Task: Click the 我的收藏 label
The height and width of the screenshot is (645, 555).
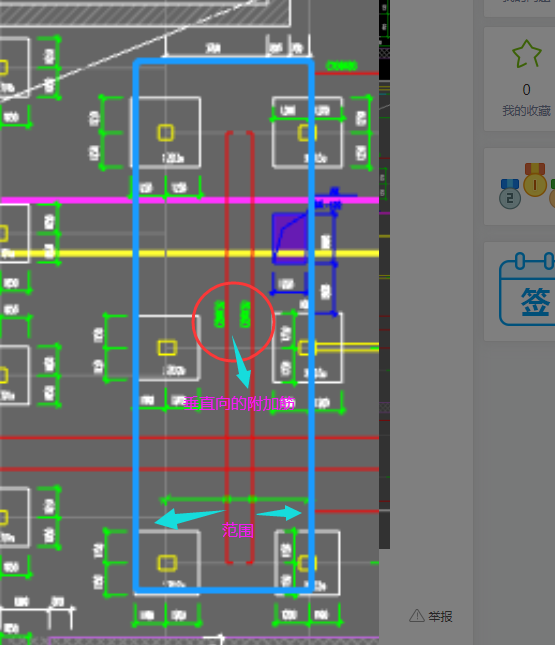Action: (527, 111)
